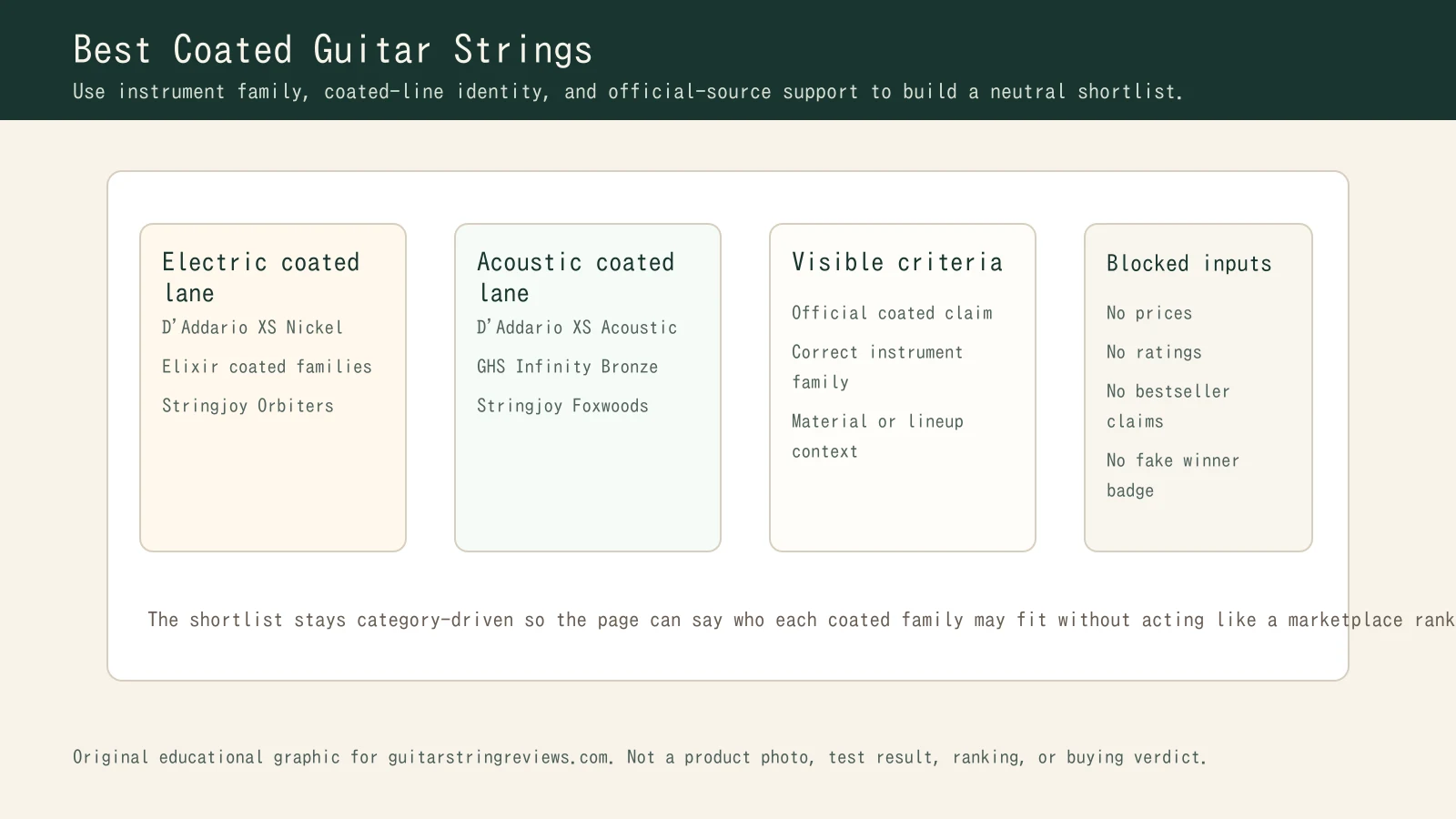This screenshot has width=1456, height=819.
Task: Click the Best Coated Guitar Strings title
Action: tap(332, 50)
